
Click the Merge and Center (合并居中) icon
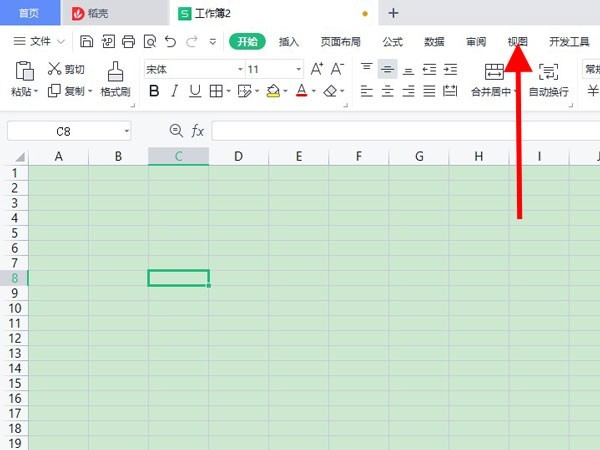click(x=494, y=71)
